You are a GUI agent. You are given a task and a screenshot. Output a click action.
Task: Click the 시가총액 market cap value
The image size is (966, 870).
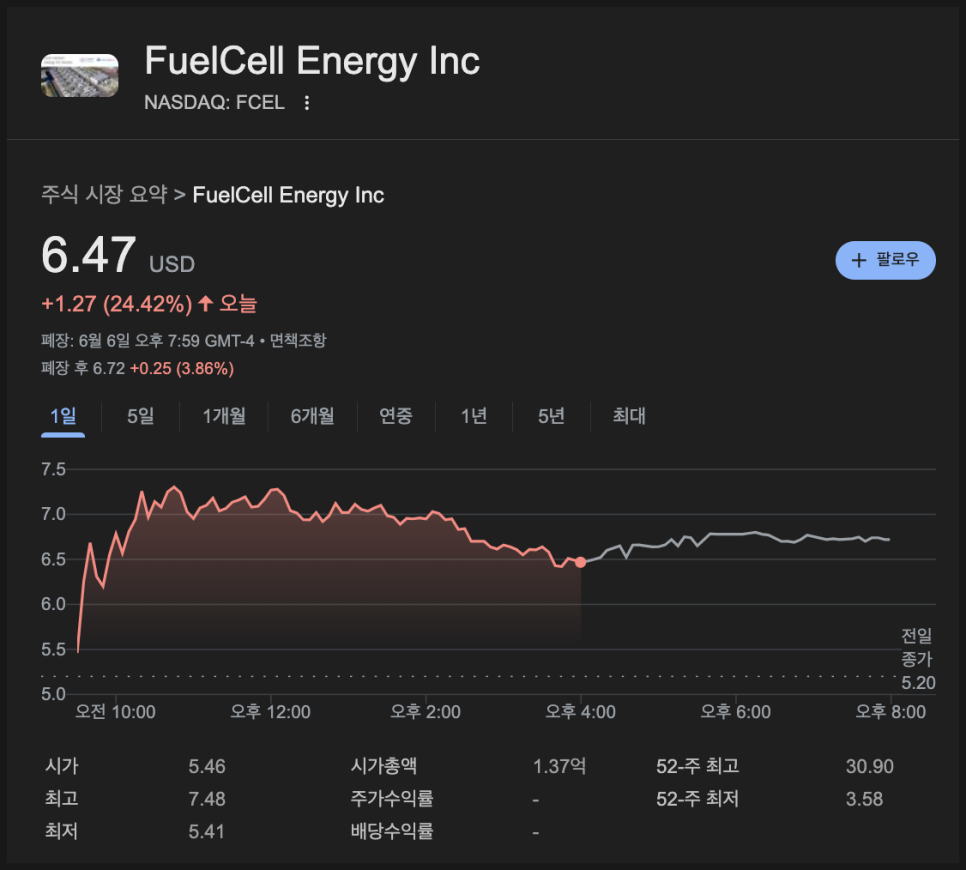pos(559,767)
